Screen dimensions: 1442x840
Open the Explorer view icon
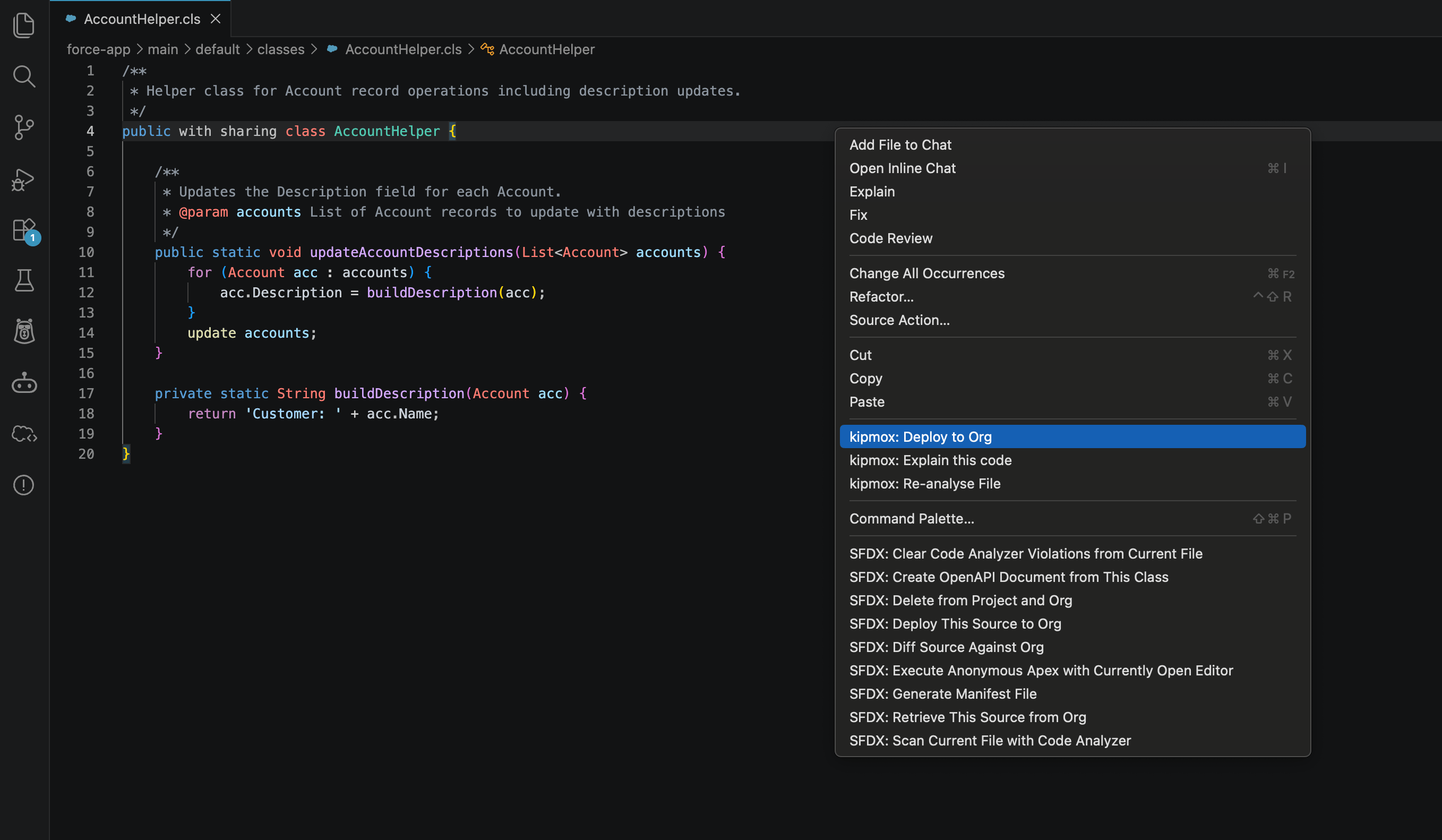[x=24, y=25]
